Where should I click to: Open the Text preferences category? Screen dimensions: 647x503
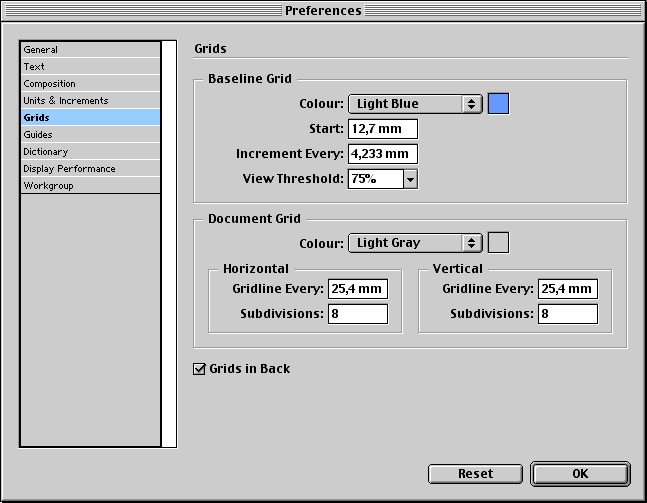coord(90,66)
